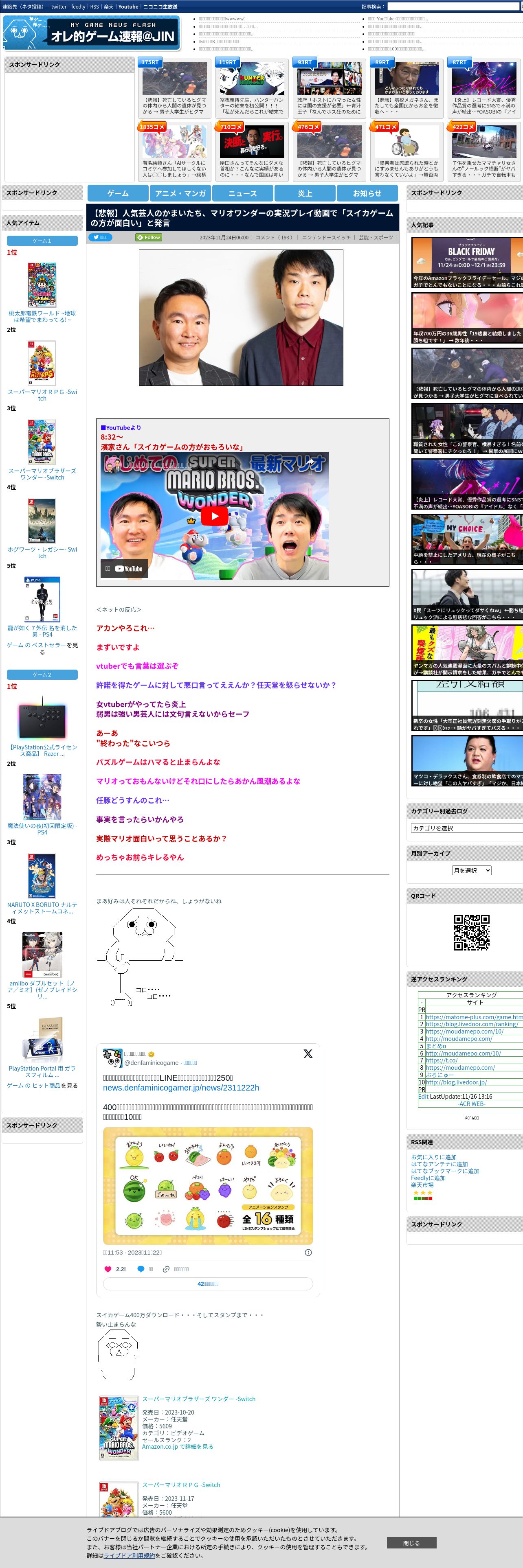
Task: Open the site logo オレ的ゲーム速報@JIN
Action: [x=91, y=33]
